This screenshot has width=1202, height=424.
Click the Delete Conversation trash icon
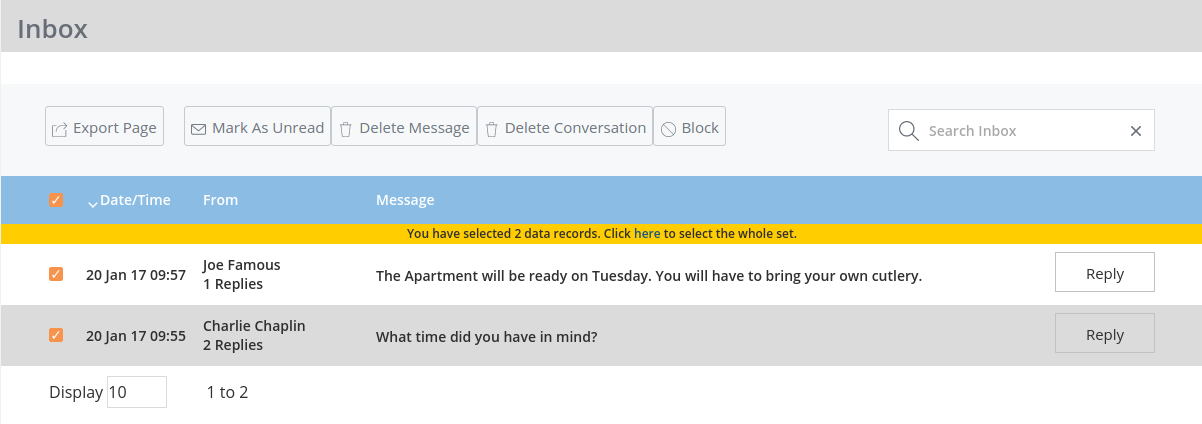492,129
